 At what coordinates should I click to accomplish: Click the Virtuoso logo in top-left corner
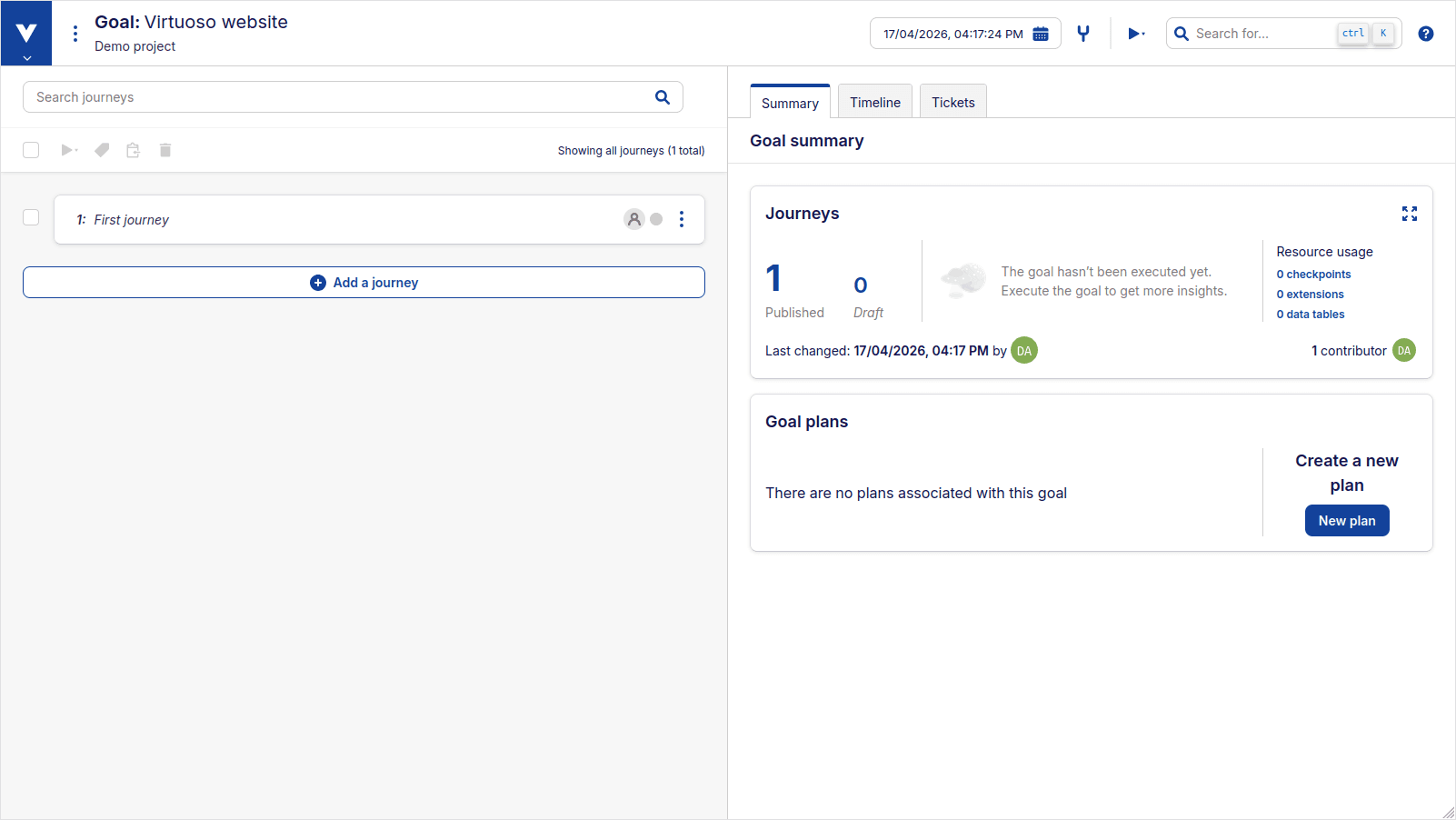click(x=26, y=34)
